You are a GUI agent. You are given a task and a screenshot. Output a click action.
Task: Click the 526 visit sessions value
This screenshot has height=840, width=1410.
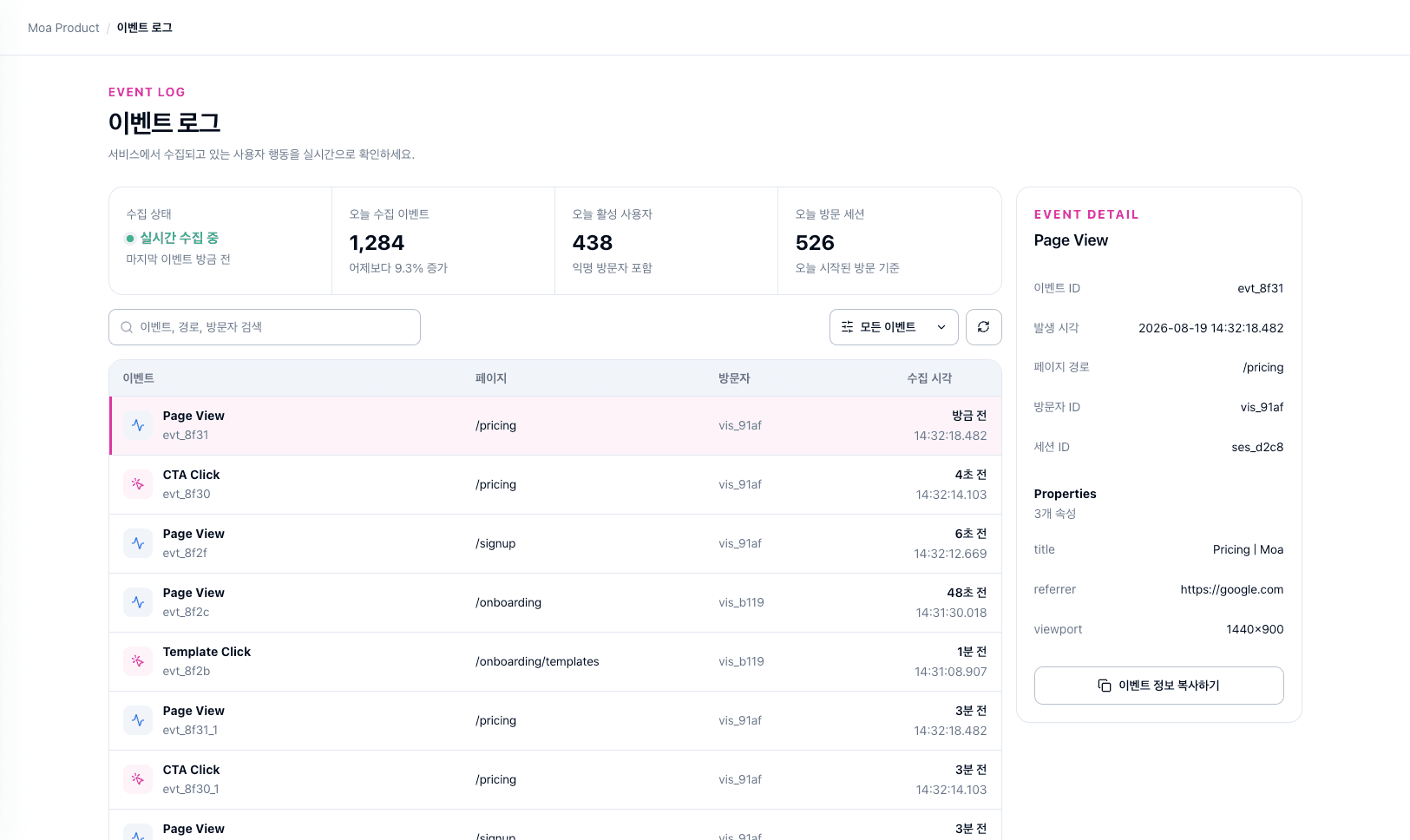click(x=815, y=243)
